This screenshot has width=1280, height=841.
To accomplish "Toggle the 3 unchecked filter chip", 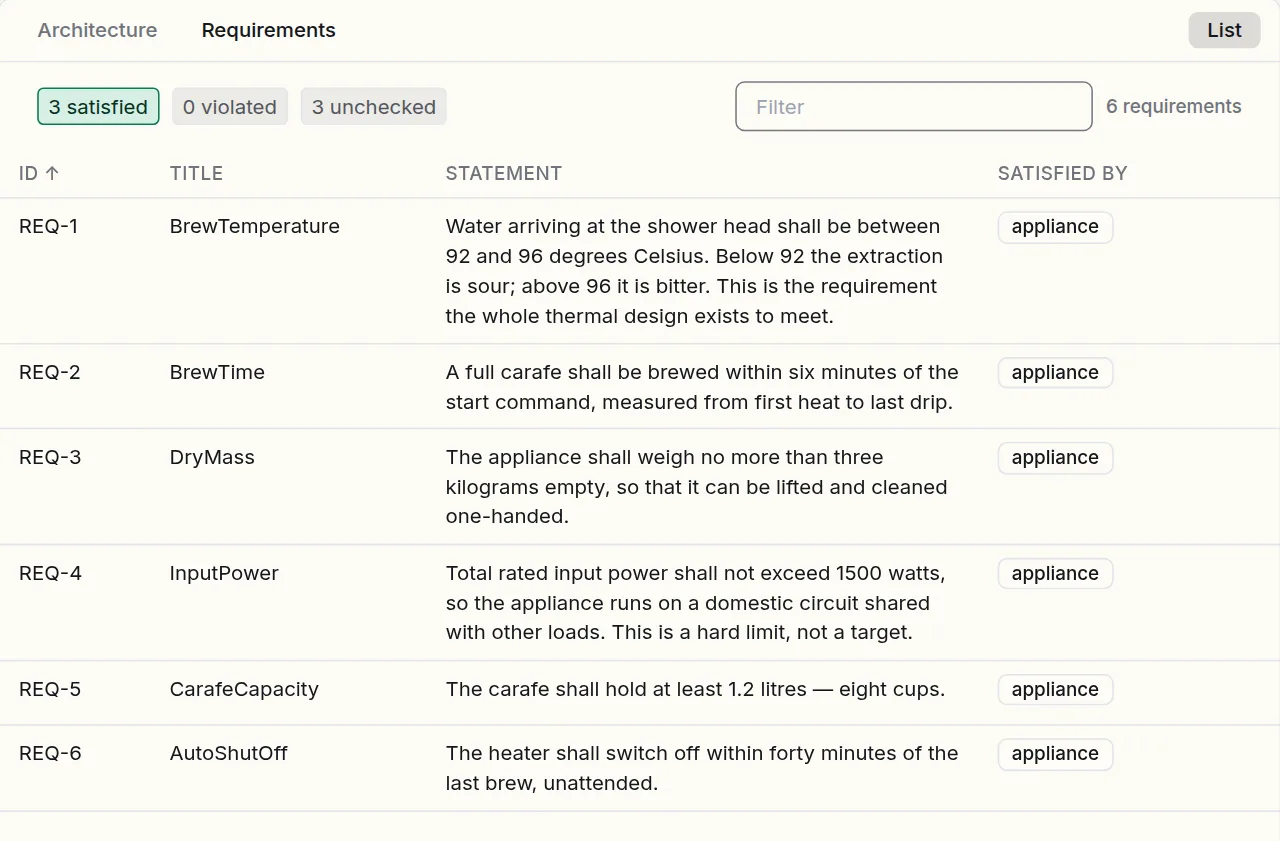I will 374,107.
